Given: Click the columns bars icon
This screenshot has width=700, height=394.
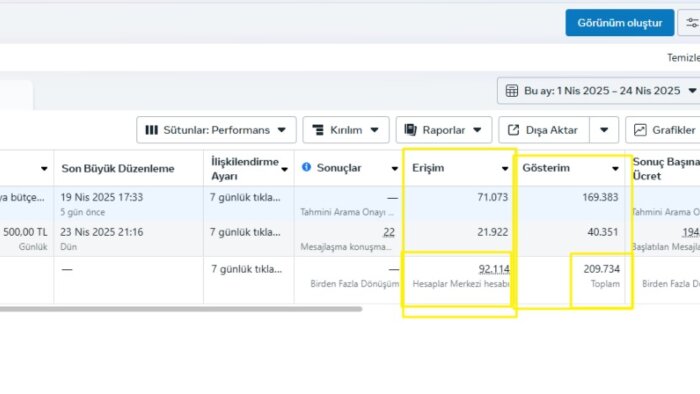Looking at the screenshot, I should click(151, 130).
